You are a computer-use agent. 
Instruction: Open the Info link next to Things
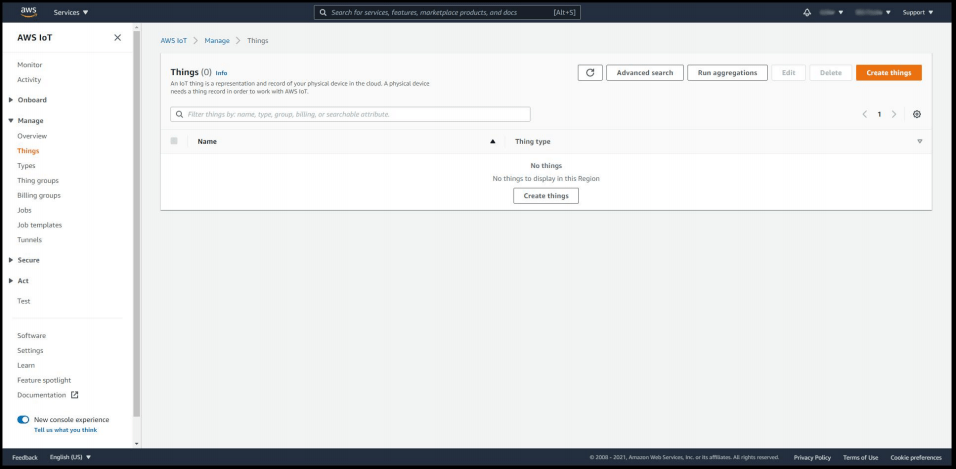[221, 73]
